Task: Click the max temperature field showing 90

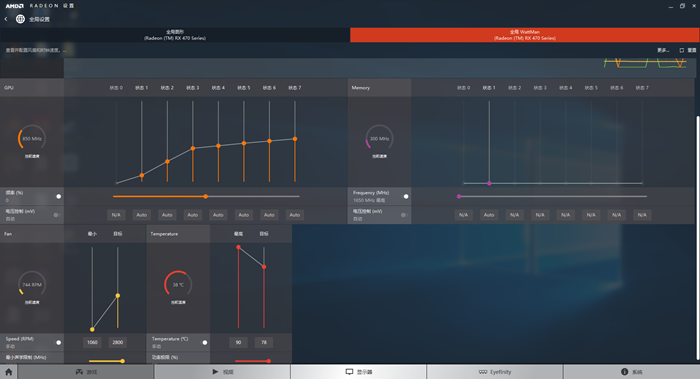Action: pyautogui.click(x=238, y=342)
